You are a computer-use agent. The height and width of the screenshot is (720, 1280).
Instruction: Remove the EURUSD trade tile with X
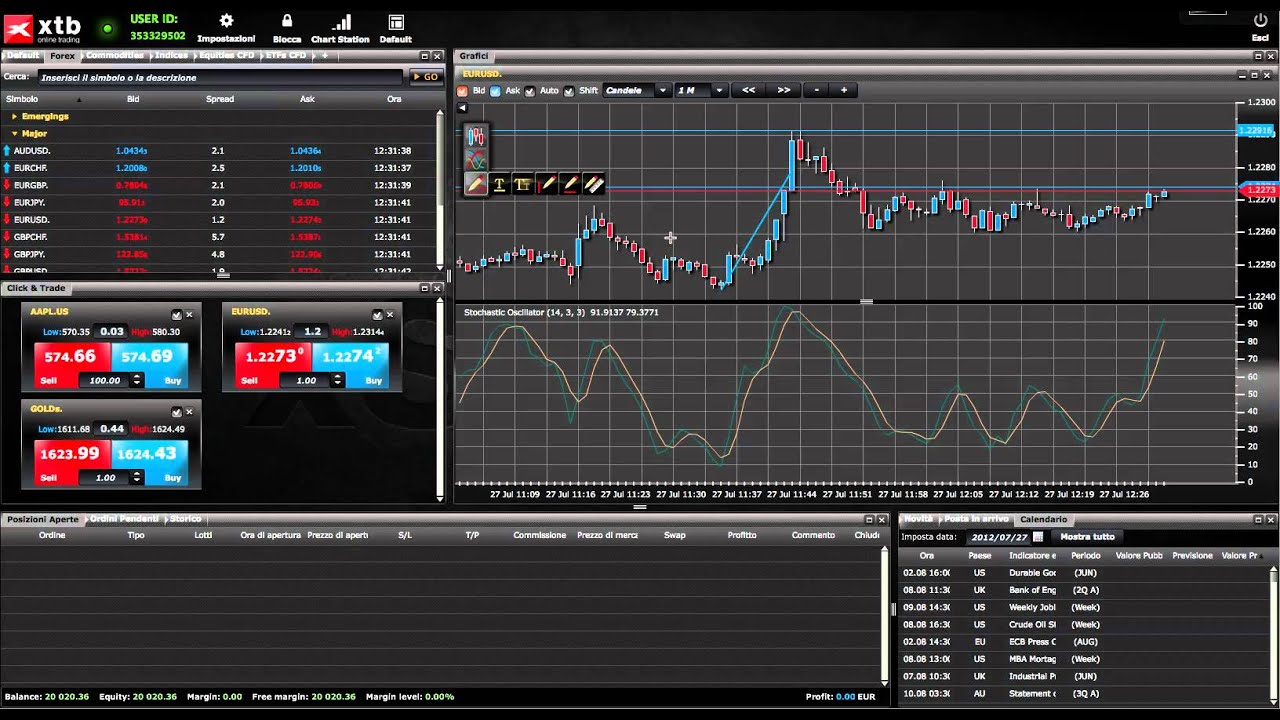[x=391, y=314]
